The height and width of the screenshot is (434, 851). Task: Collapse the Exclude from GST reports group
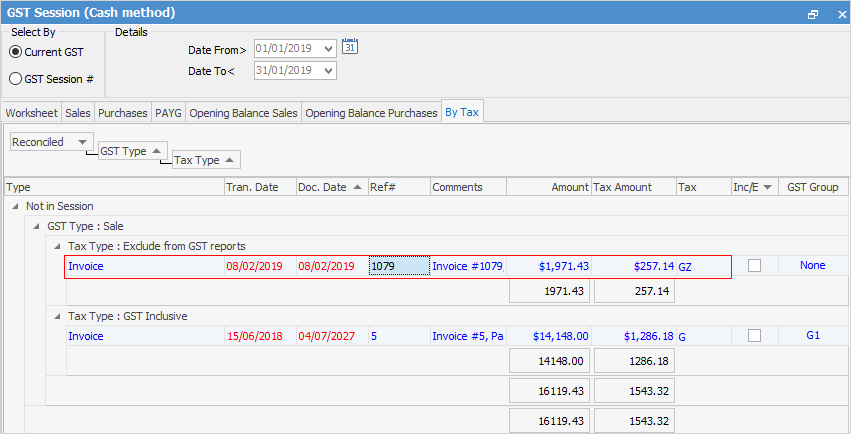pos(58,246)
